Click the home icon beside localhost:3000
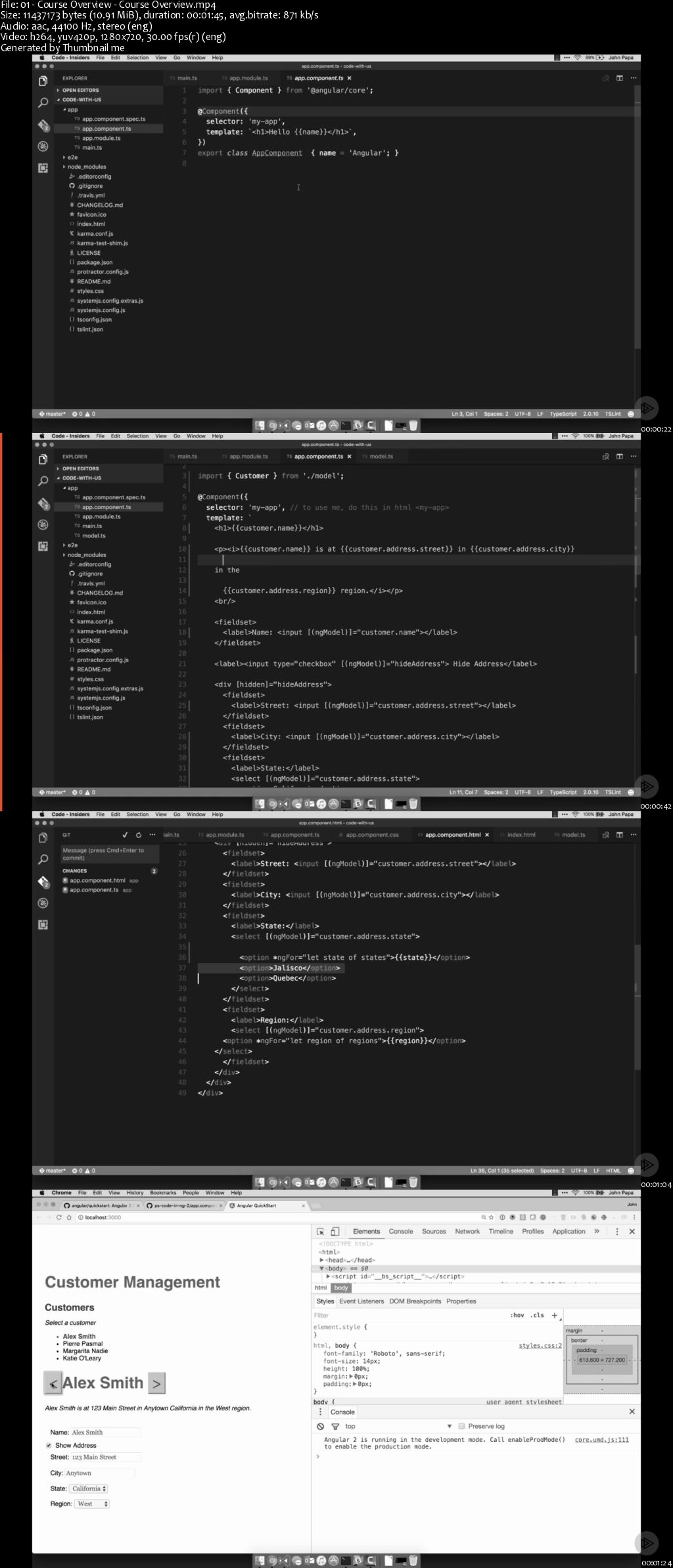673x1568 pixels. 69,1217
